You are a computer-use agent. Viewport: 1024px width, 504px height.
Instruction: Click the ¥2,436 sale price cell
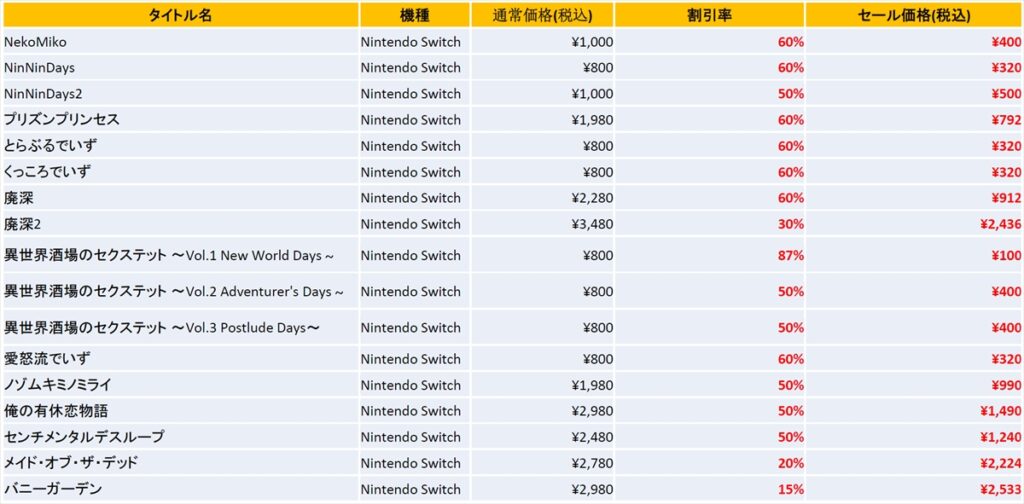914,224
